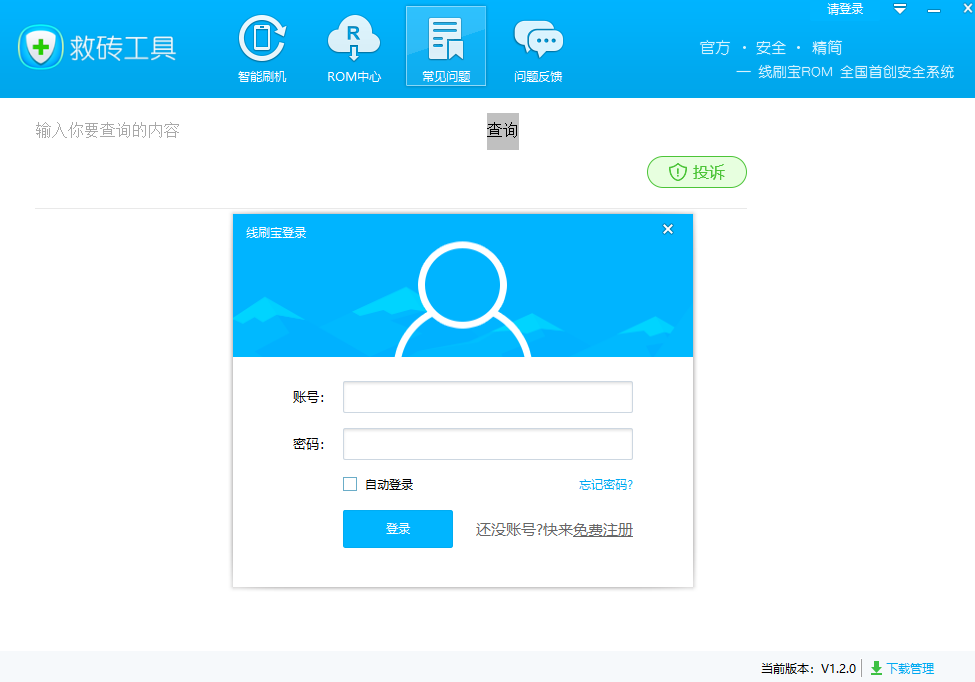Image resolution: width=975 pixels, height=682 pixels.
Task: Focus the 账号 account input field
Action: (x=487, y=397)
